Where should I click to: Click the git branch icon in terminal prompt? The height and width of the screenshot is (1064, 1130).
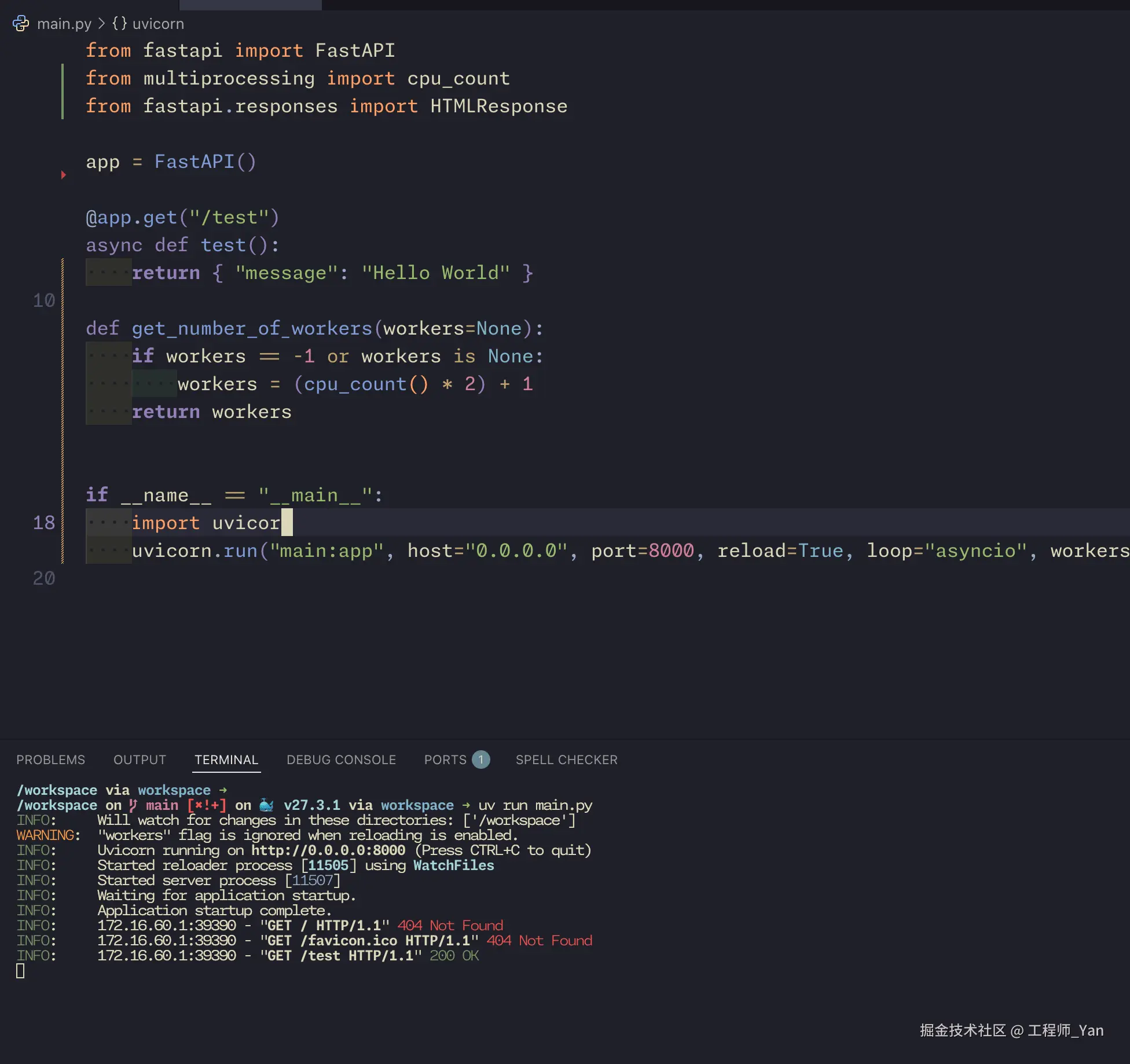[x=133, y=805]
